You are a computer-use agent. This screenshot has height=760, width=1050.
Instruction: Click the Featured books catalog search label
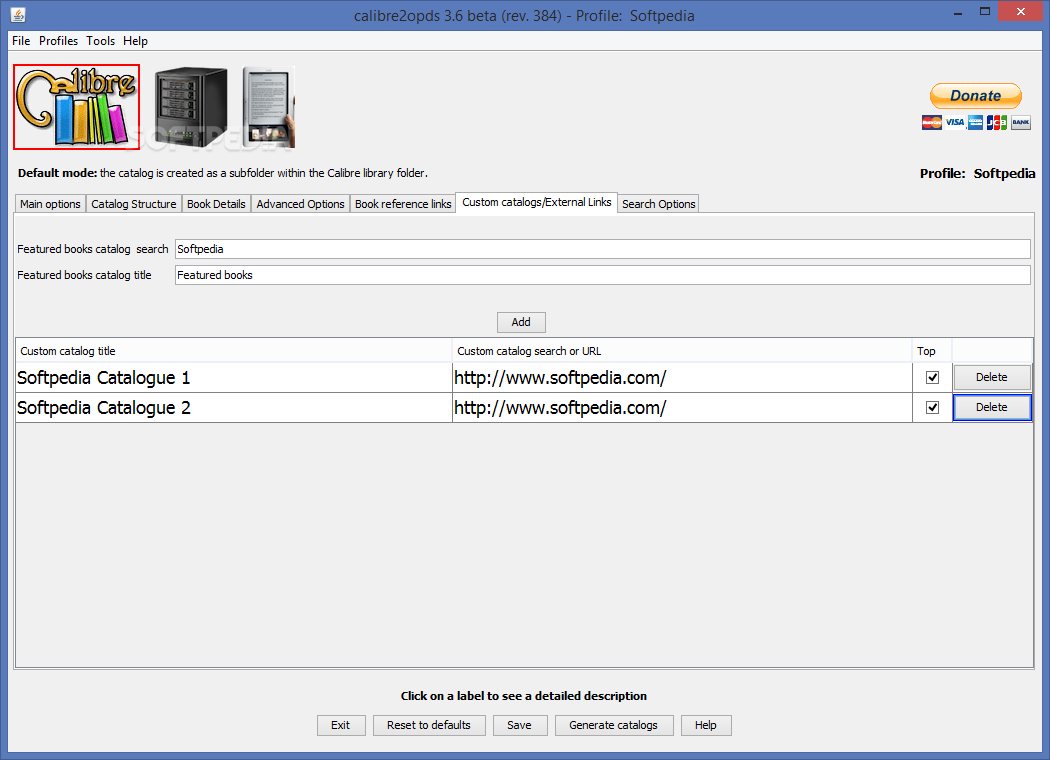(93, 249)
